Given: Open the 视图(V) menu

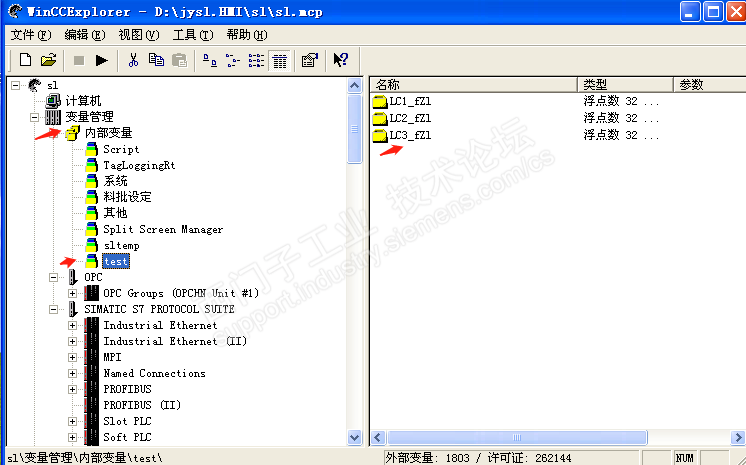Looking at the screenshot, I should click(139, 35).
